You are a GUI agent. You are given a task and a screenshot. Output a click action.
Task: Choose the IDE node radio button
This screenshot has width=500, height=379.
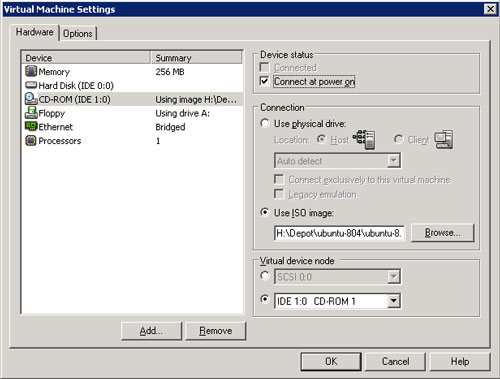pos(265,299)
